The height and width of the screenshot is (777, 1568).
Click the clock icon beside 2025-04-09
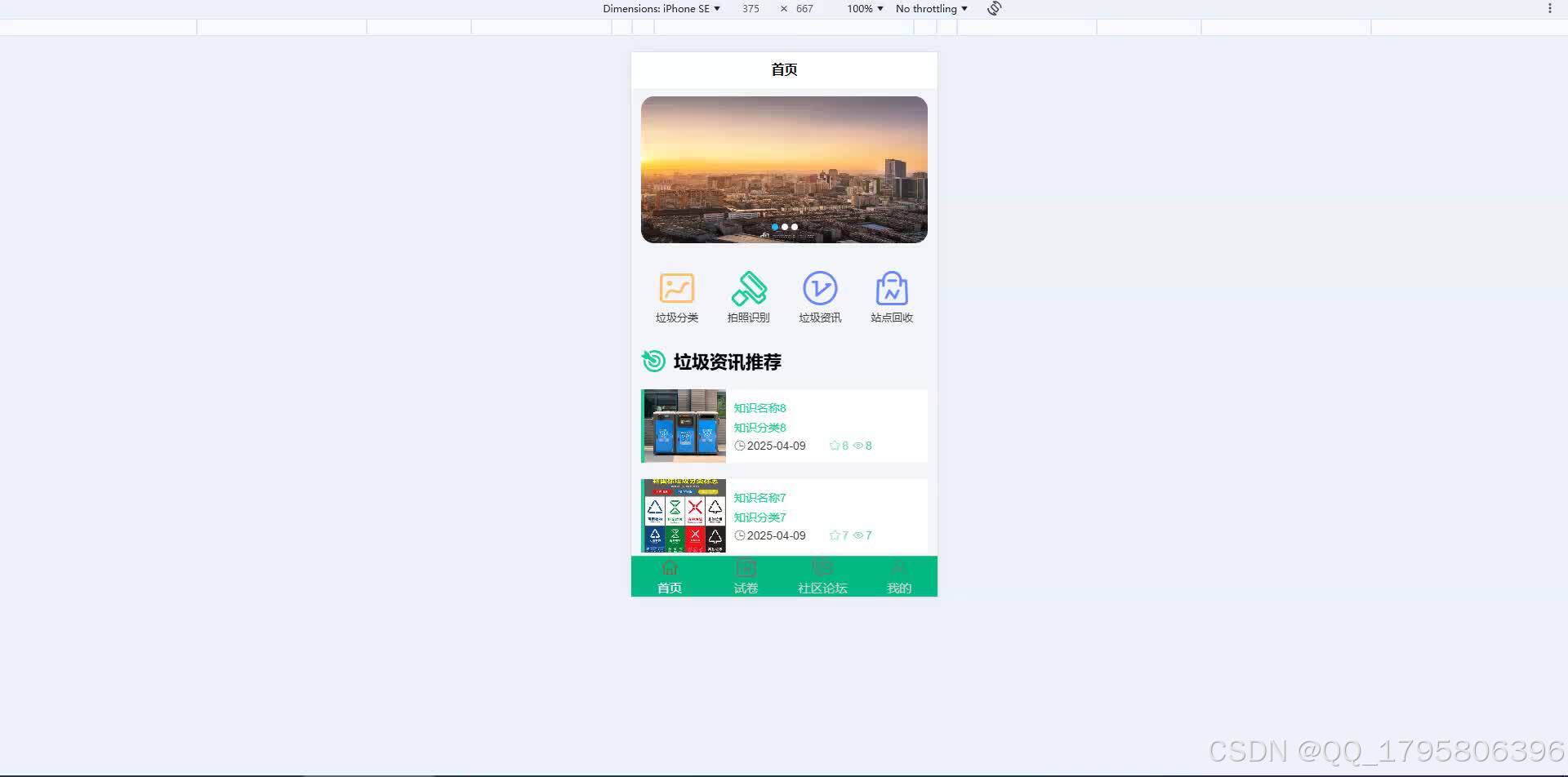(x=740, y=446)
